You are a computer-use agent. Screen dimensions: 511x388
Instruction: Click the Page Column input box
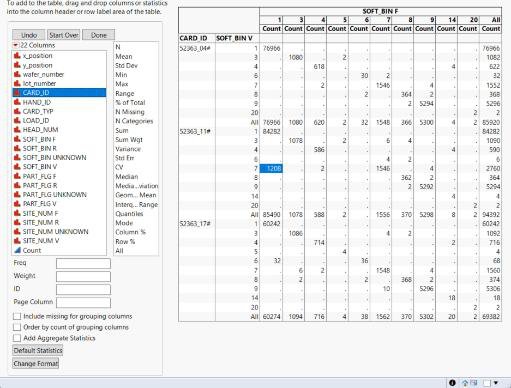83,302
